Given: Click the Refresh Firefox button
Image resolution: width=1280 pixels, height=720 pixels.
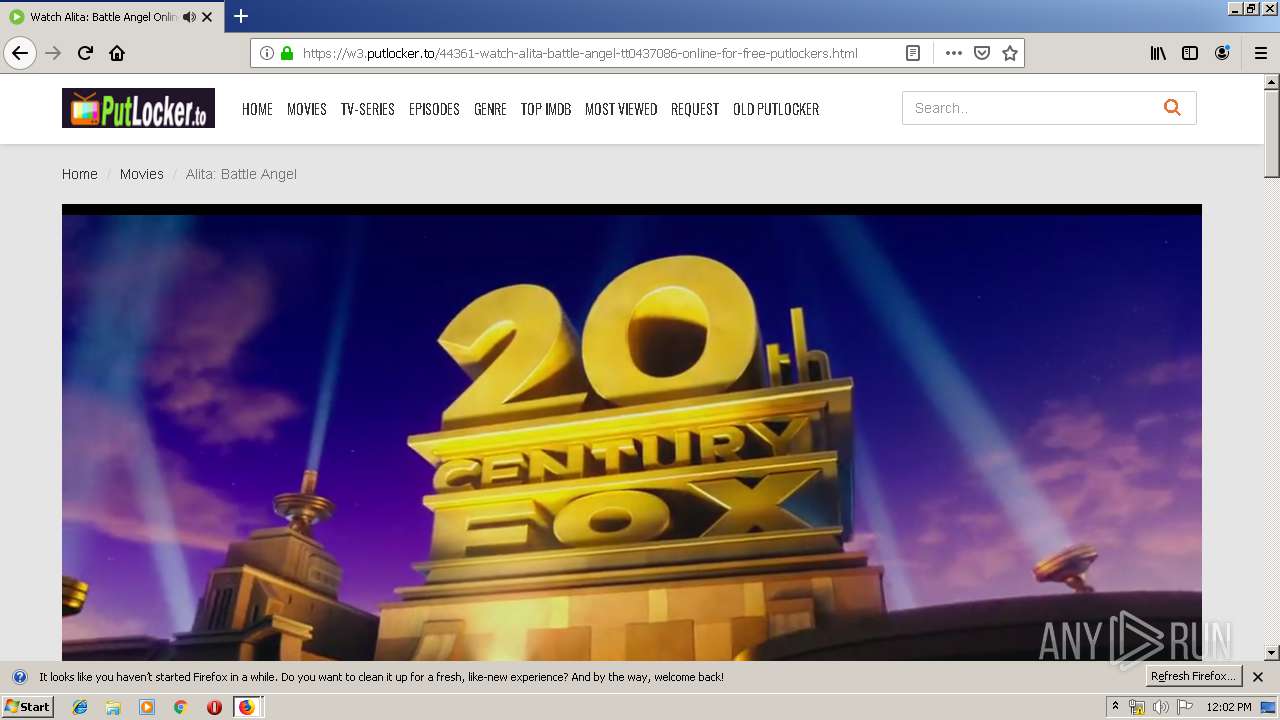Looking at the screenshot, I should [x=1194, y=677].
